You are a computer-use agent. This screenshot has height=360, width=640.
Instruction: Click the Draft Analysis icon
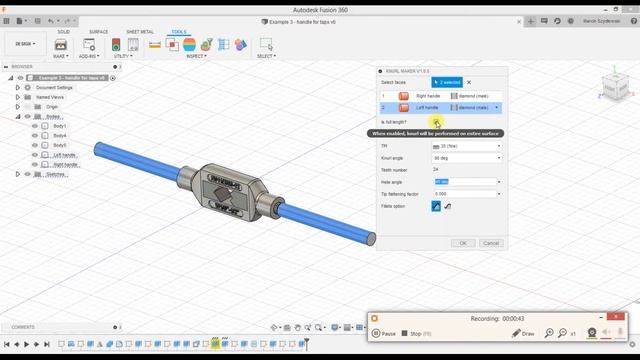point(207,44)
